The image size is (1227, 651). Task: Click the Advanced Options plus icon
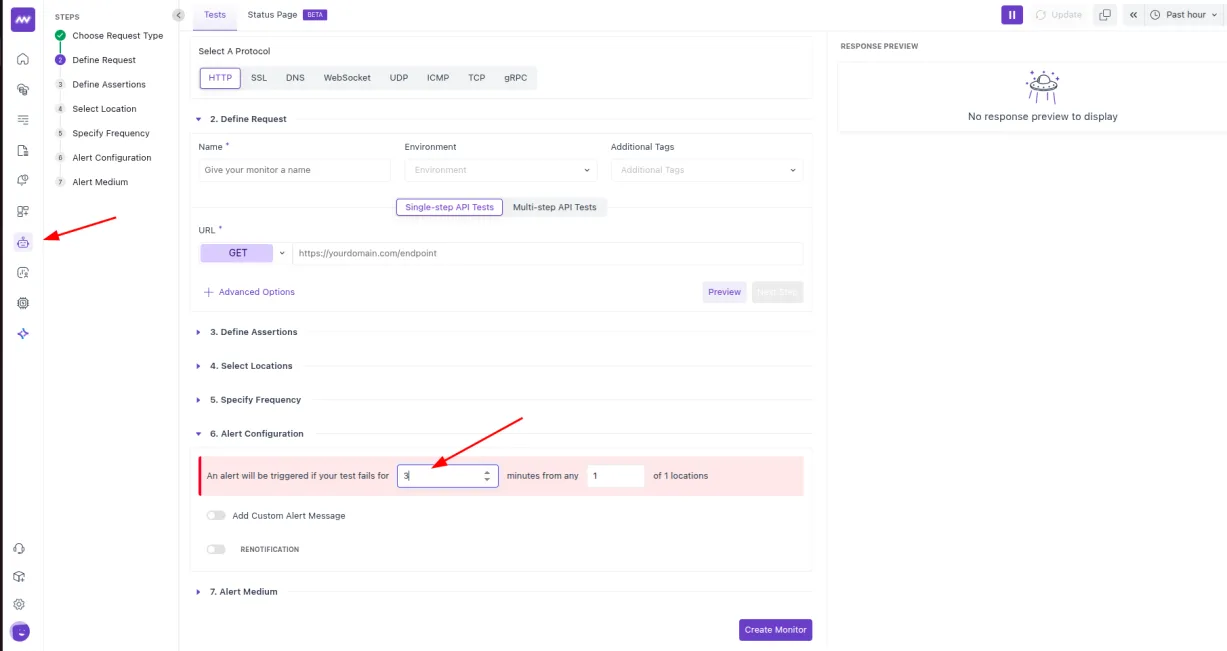pyautogui.click(x=209, y=292)
